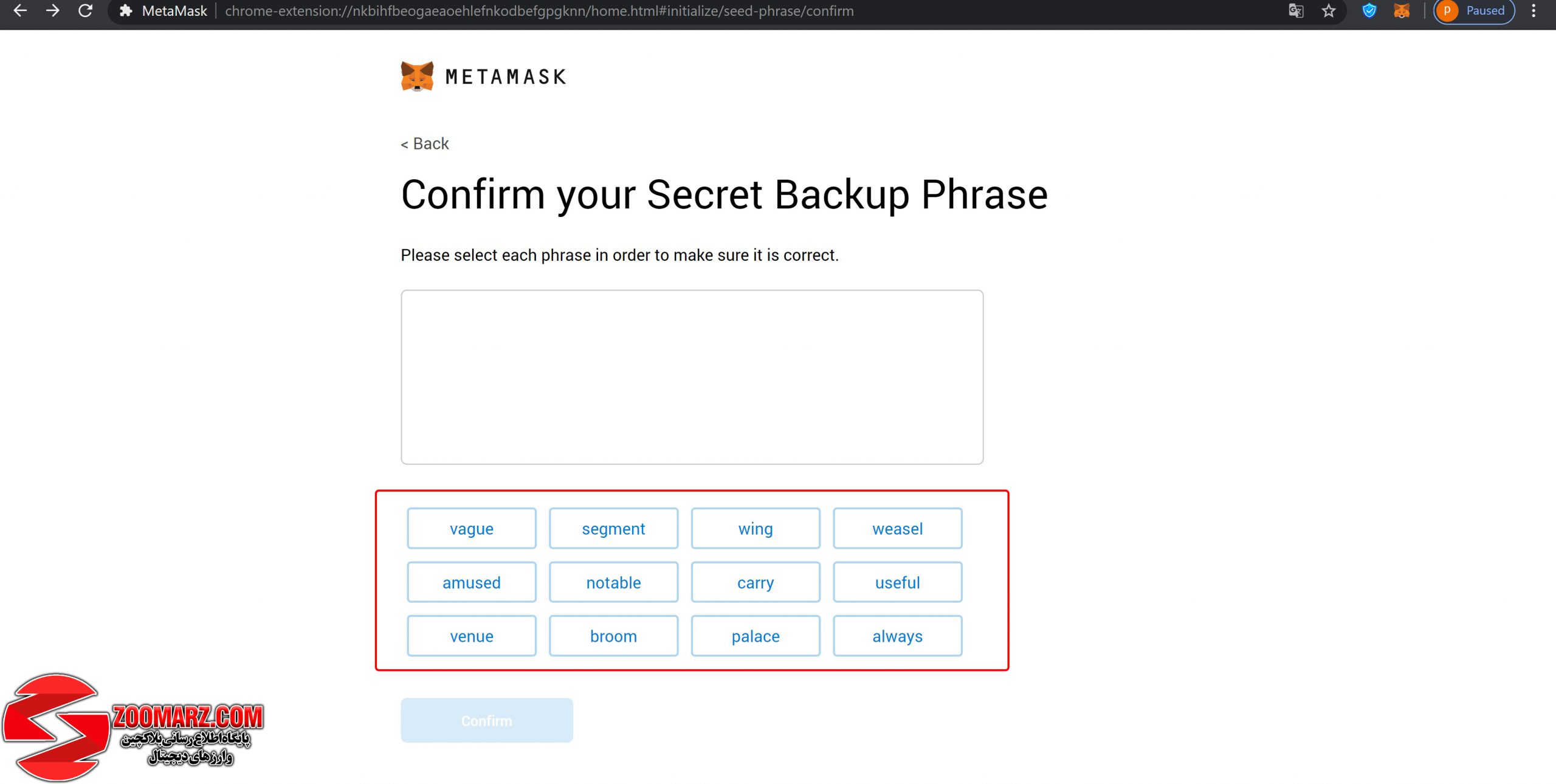Open Chrome three-dot menu
Screen dimensions: 1556x784
1534,11
